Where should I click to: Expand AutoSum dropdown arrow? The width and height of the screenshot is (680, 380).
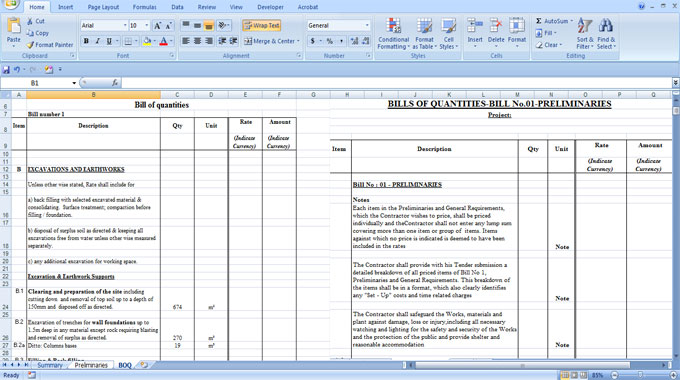pyautogui.click(x=572, y=21)
